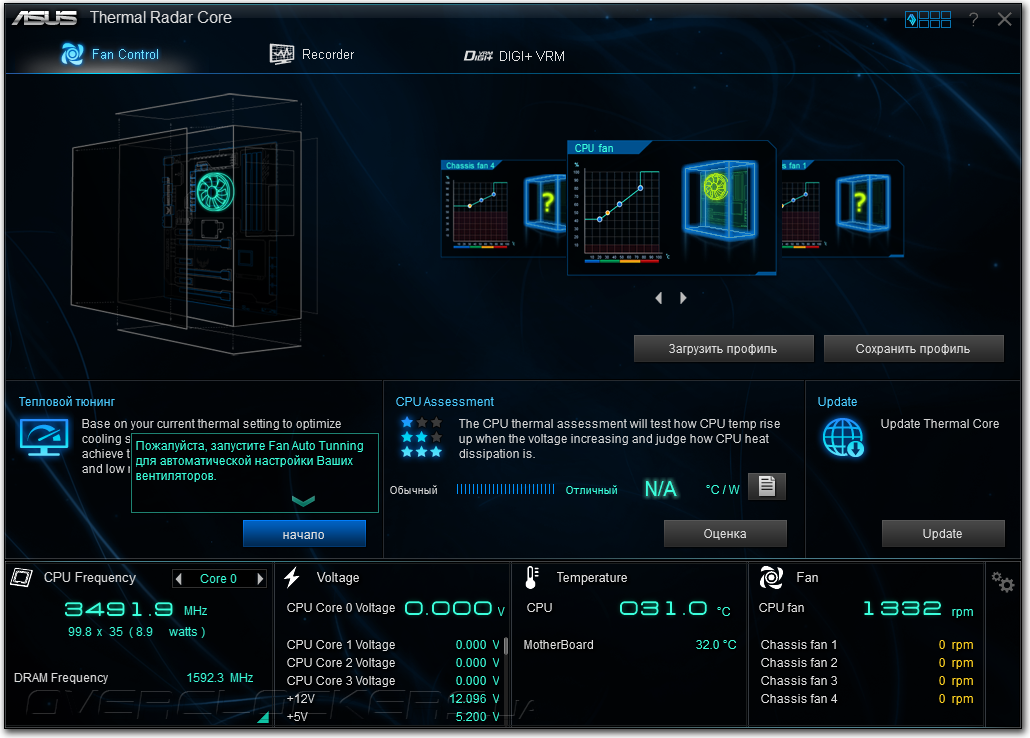This screenshot has width=1030, height=738.
Task: Click the thermal tuning monitor gauge icon
Action: [44, 438]
